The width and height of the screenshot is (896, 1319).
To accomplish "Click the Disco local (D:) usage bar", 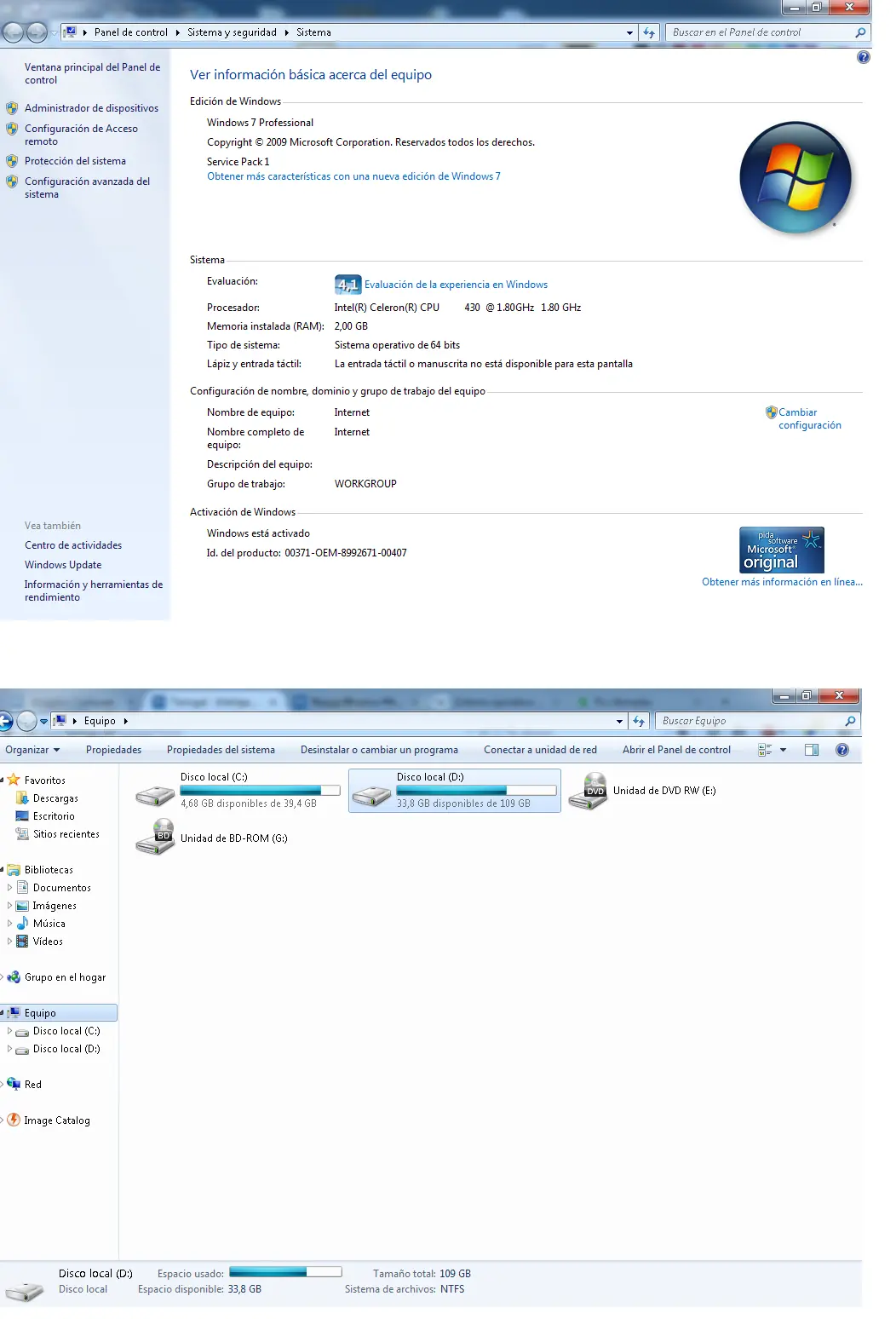I will tap(476, 791).
